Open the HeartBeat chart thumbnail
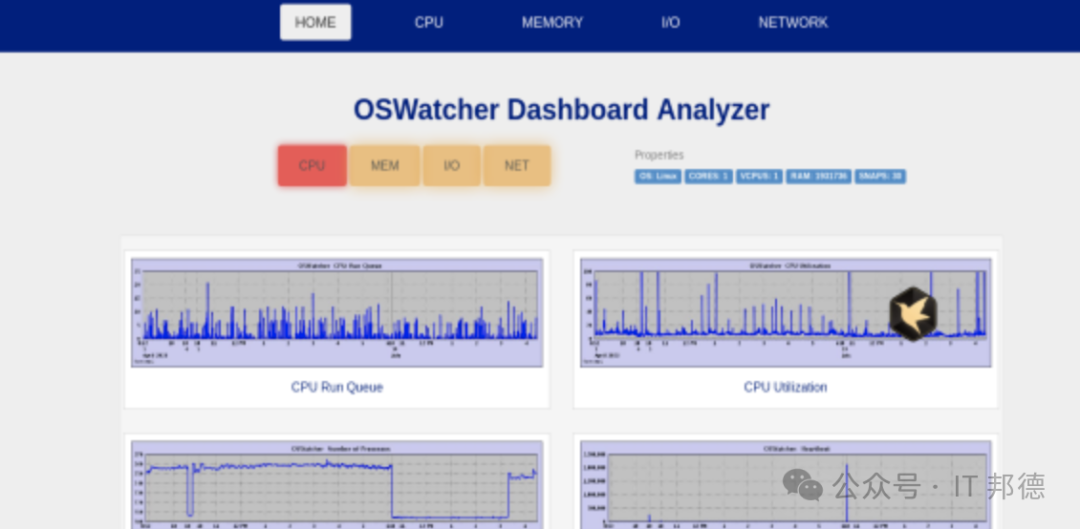 click(785, 485)
